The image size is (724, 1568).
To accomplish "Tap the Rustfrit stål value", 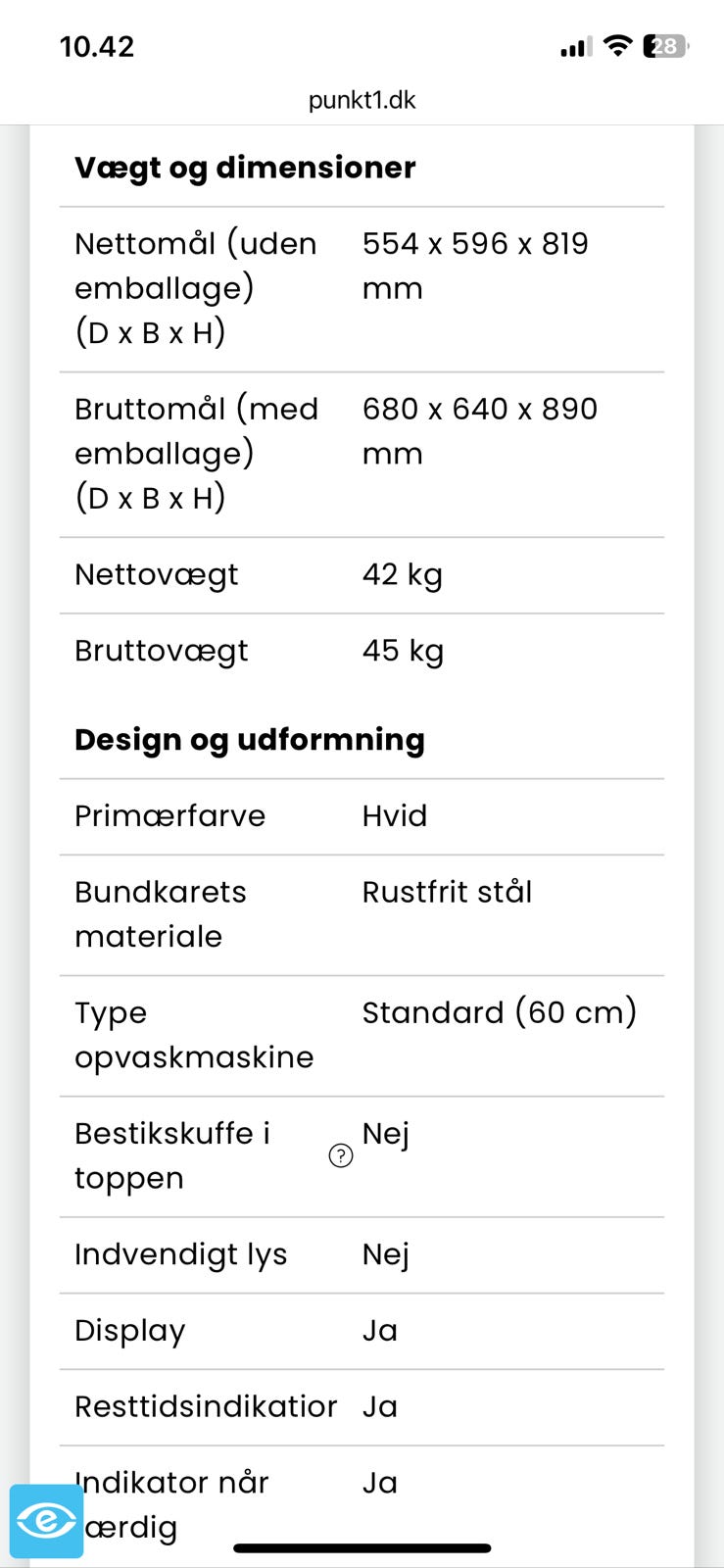I will [447, 892].
